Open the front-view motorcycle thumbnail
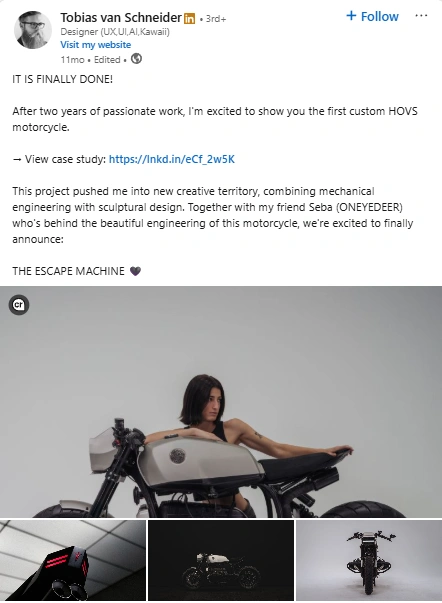This screenshot has height=603, width=442. pos(369,560)
